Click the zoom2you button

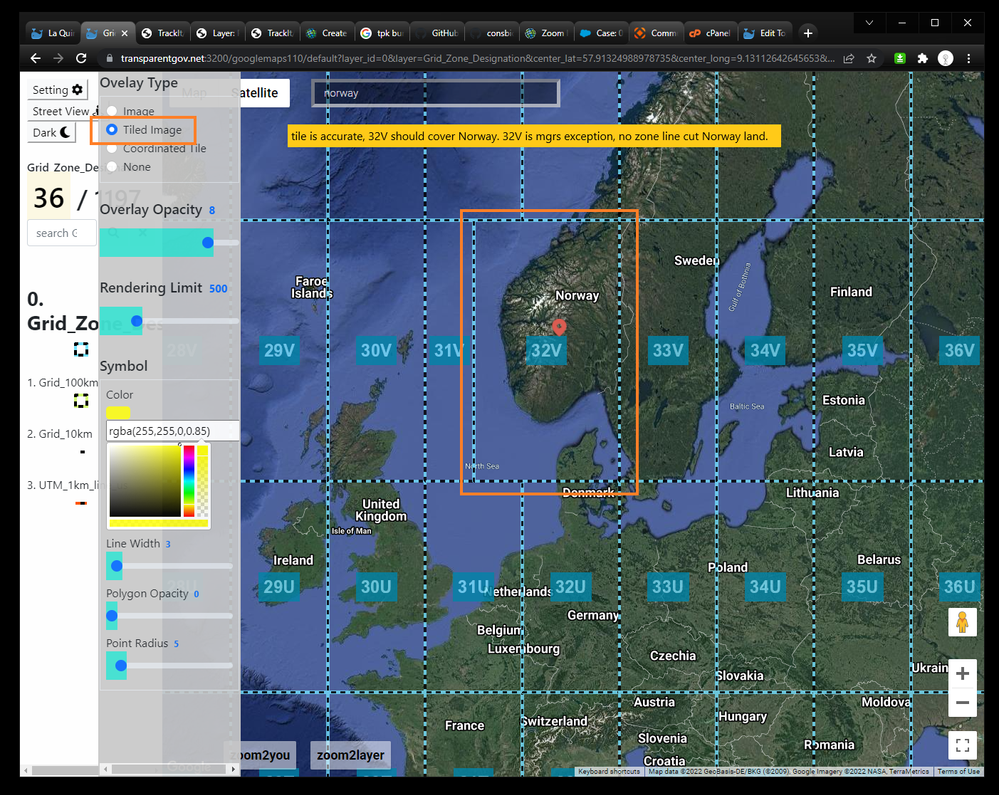tap(262, 755)
